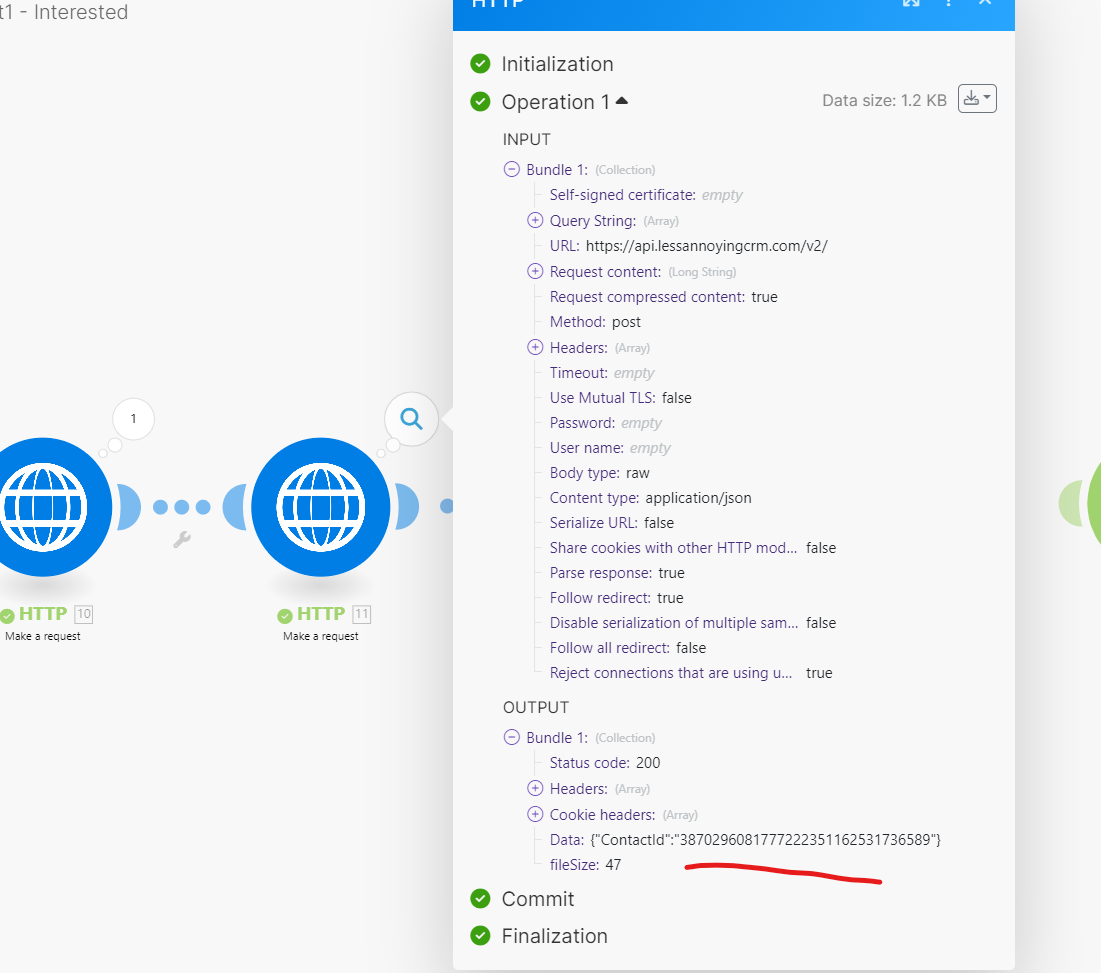Collapse OUTPUT Bundle 1 collection
Screen dimensions: 1101x973
512,737
